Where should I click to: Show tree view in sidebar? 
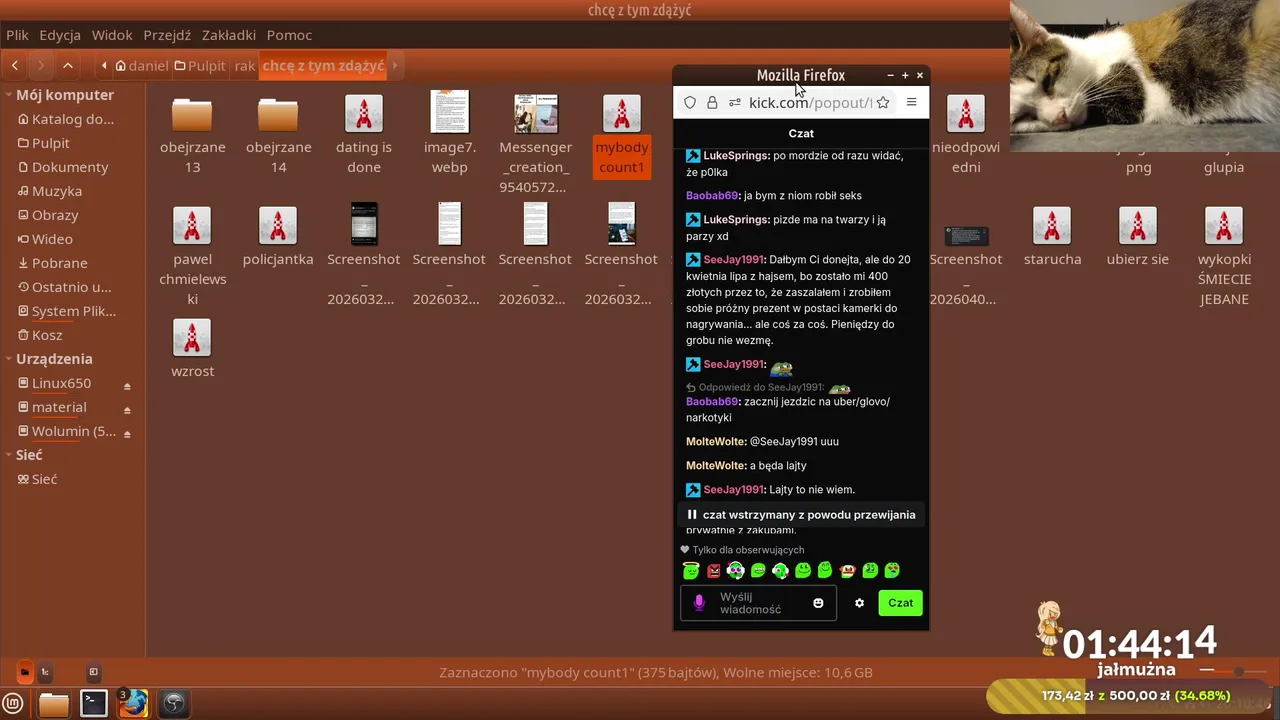pos(45,672)
